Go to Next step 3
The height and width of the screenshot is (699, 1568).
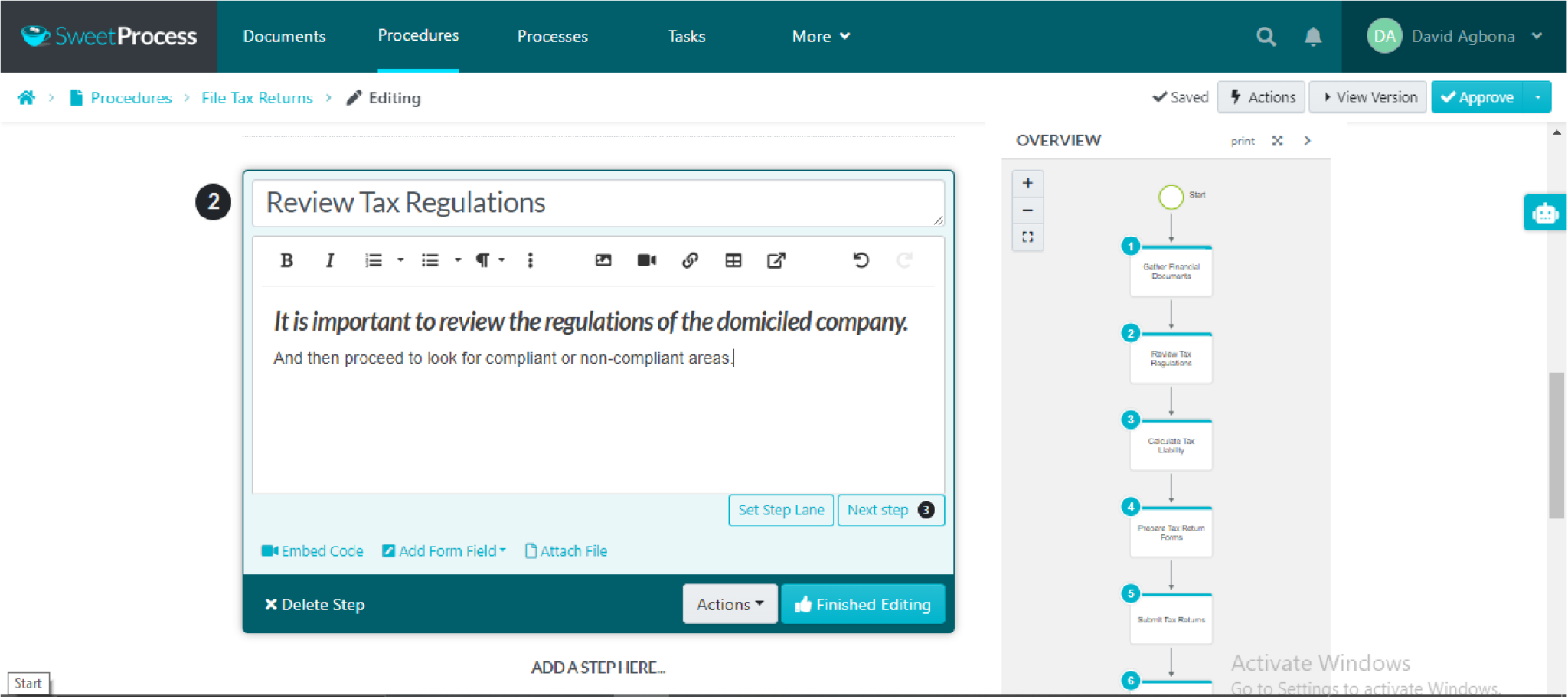891,511
